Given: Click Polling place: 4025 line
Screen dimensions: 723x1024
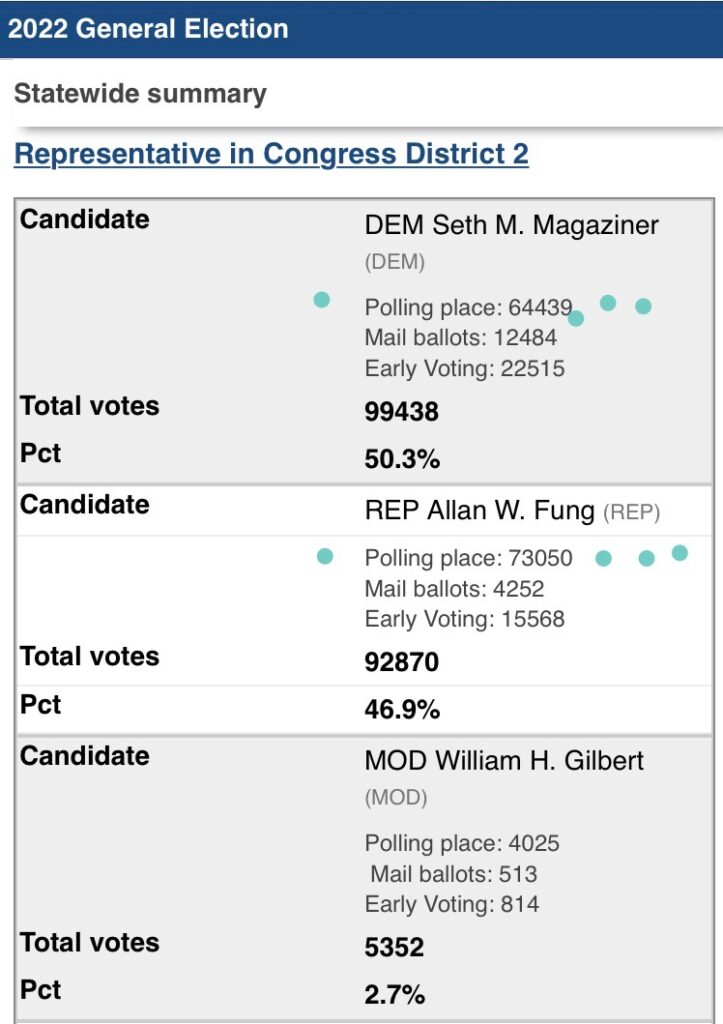Looking at the screenshot, I should (x=462, y=843).
